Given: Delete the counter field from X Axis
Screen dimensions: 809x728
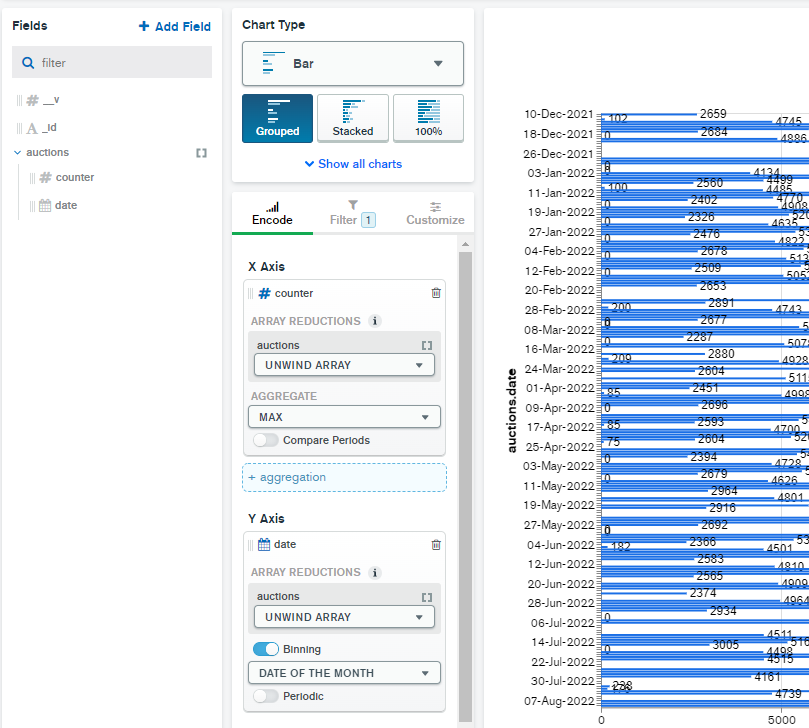Looking at the screenshot, I should (x=435, y=293).
